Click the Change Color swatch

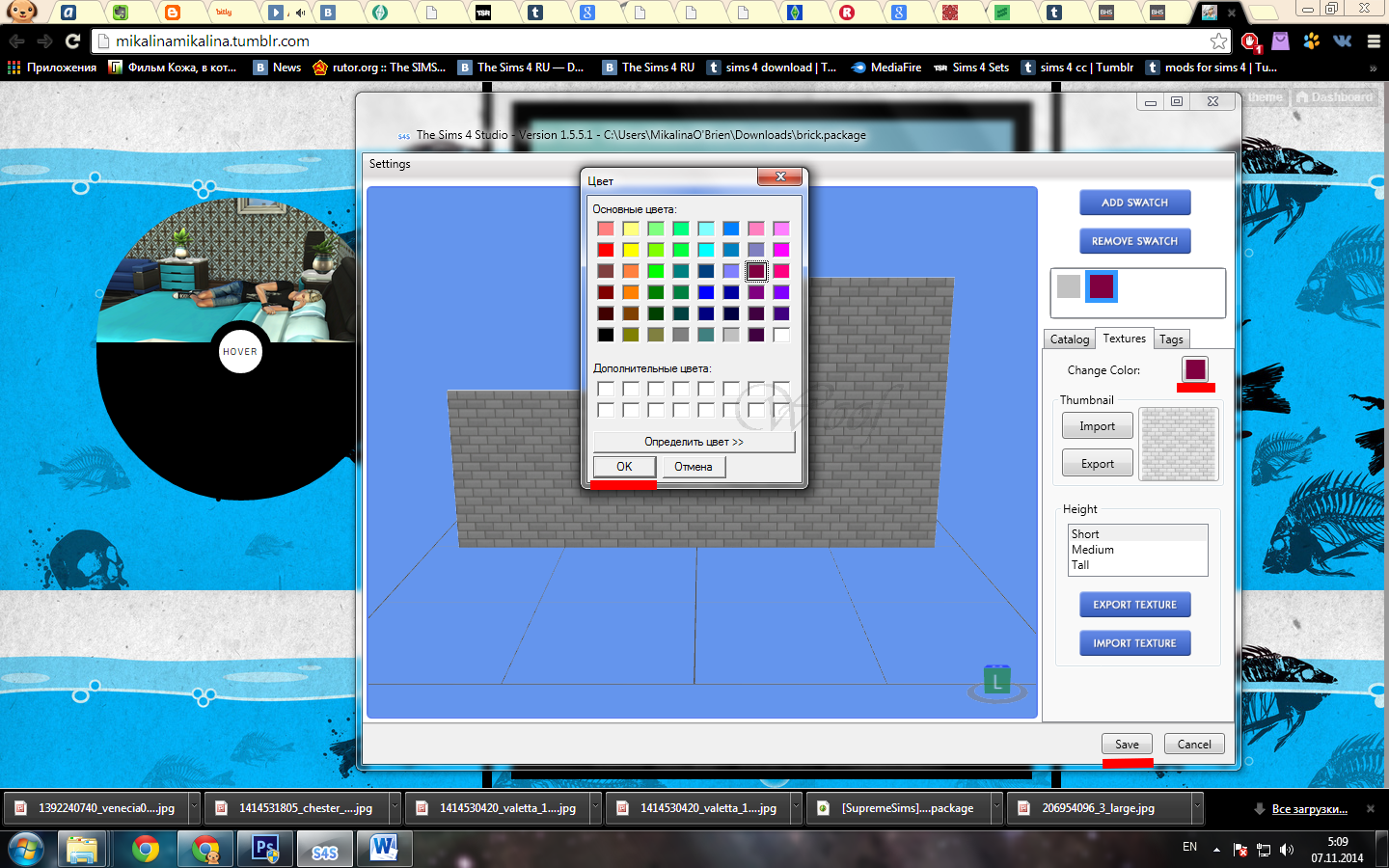point(1195,369)
